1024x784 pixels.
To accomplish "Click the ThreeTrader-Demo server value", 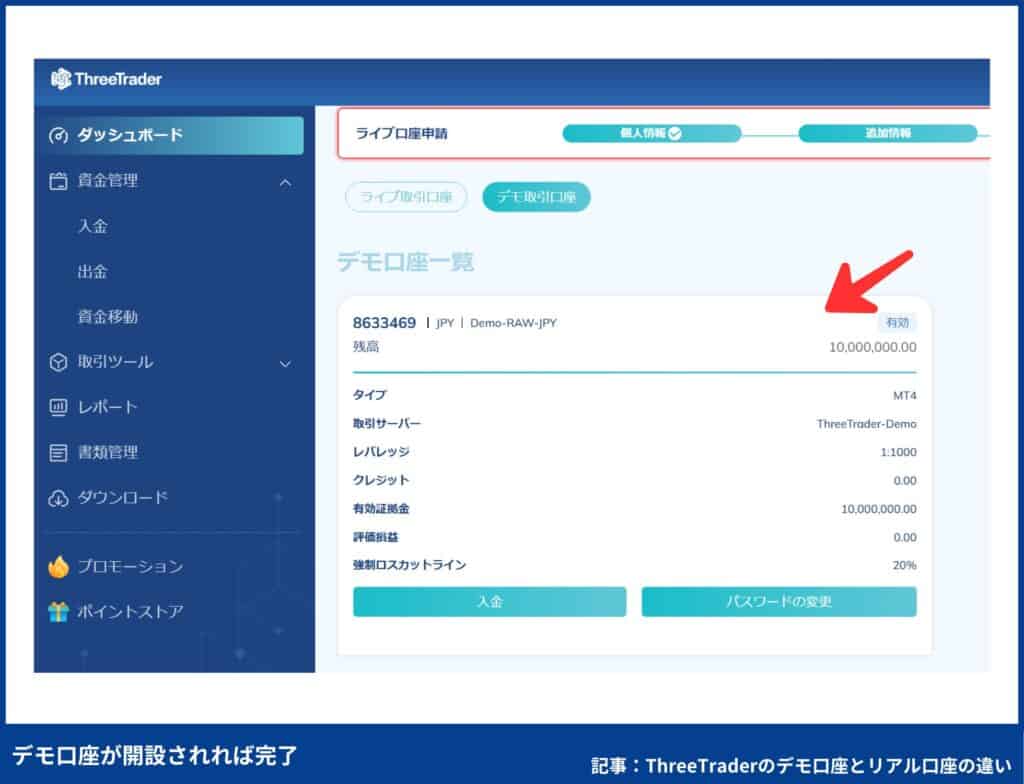I will pyautogui.click(x=867, y=424).
